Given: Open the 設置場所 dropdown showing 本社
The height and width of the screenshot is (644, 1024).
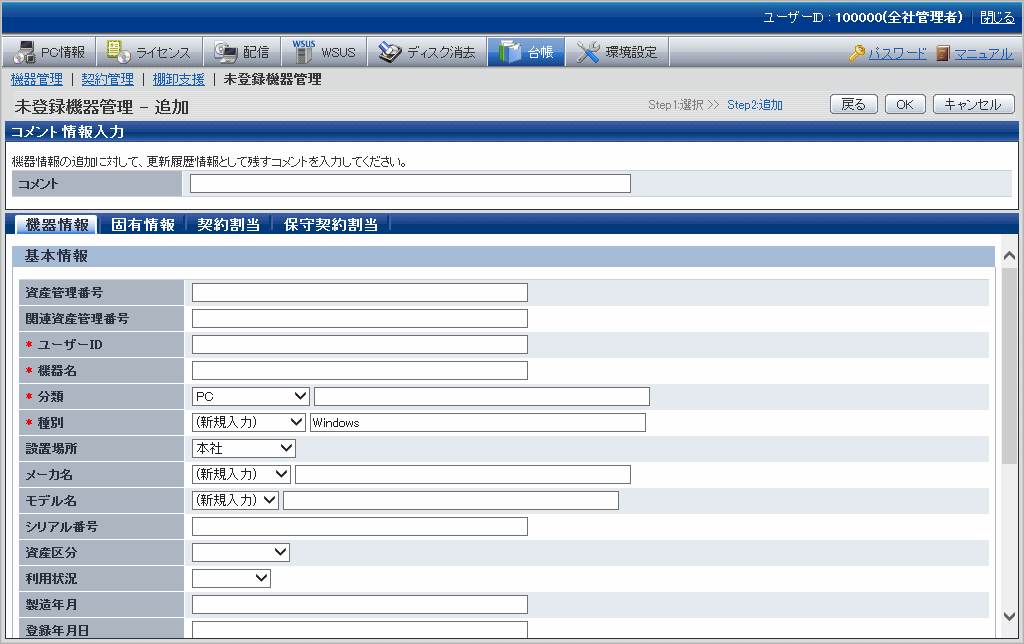Looking at the screenshot, I should [244, 448].
